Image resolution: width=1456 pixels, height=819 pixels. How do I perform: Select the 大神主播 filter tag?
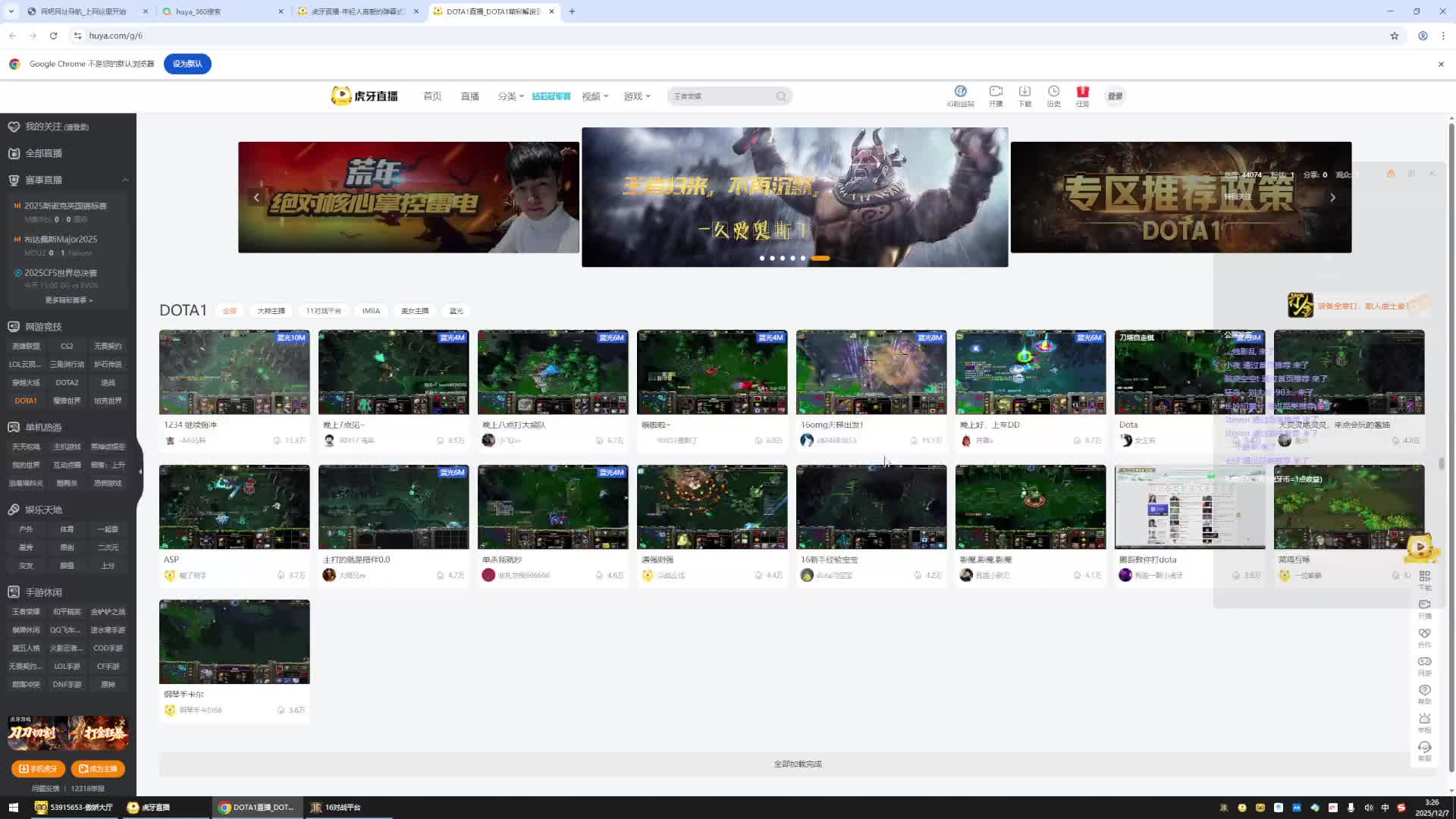coord(271,311)
